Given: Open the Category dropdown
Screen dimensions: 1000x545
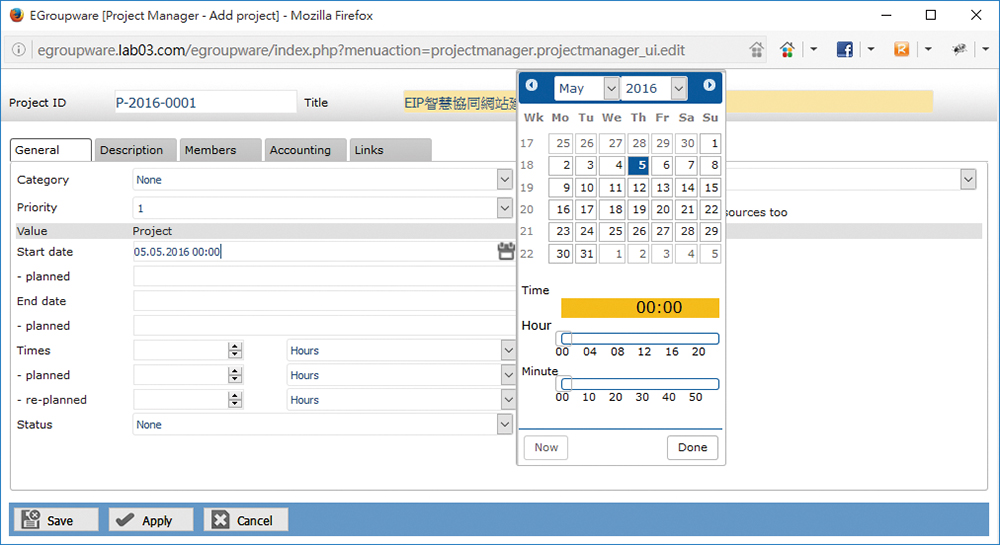Looking at the screenshot, I should click(504, 180).
